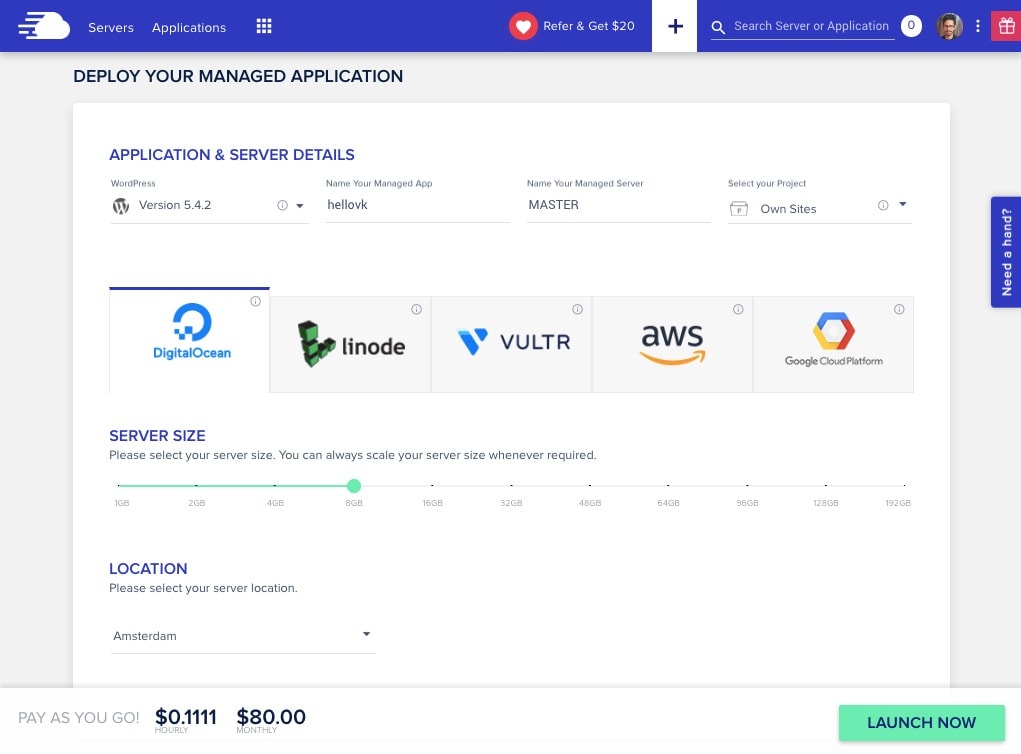Select the Linode provider tab
The width and height of the screenshot is (1021, 754).
point(350,344)
